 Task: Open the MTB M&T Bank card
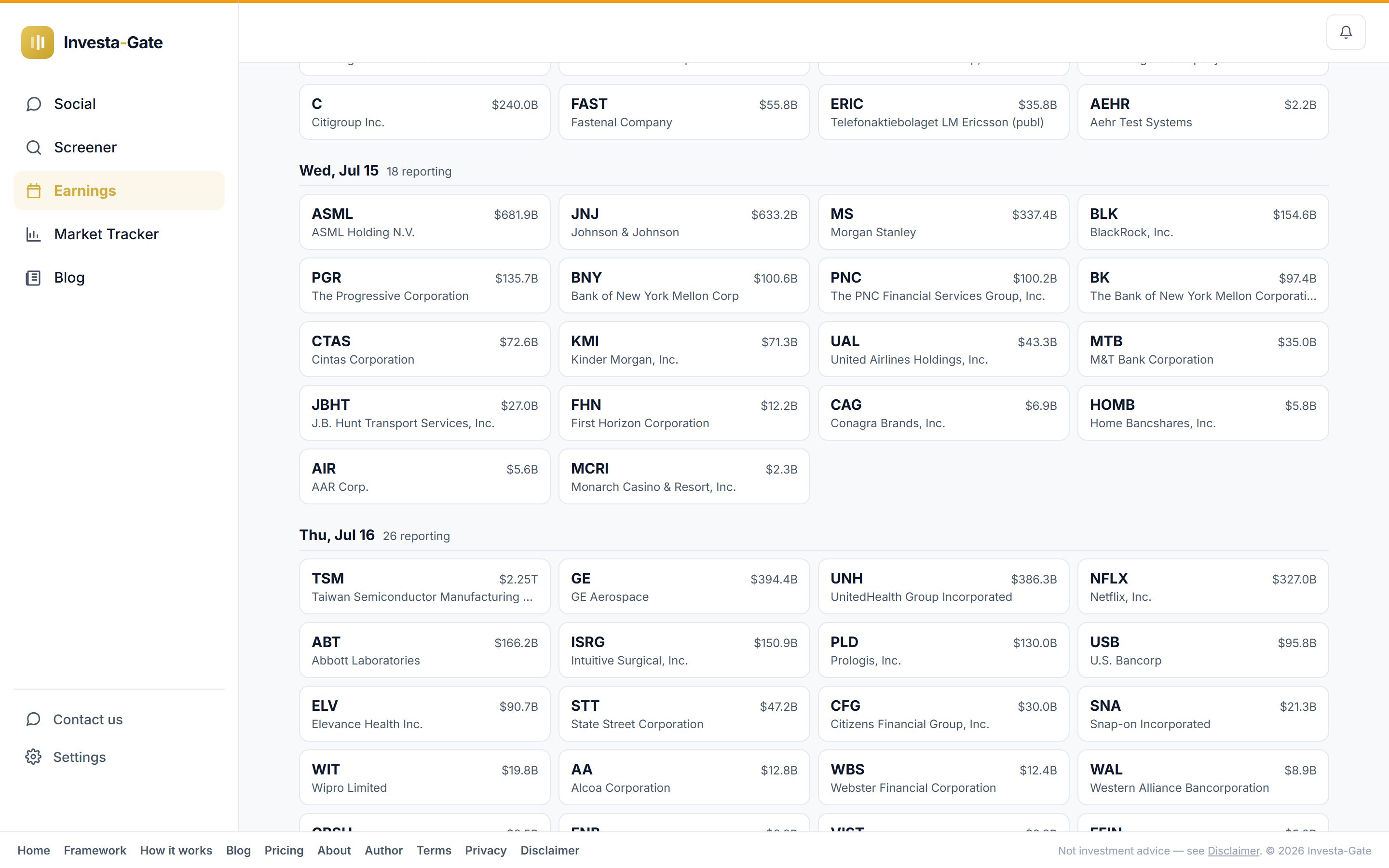[1203, 349]
